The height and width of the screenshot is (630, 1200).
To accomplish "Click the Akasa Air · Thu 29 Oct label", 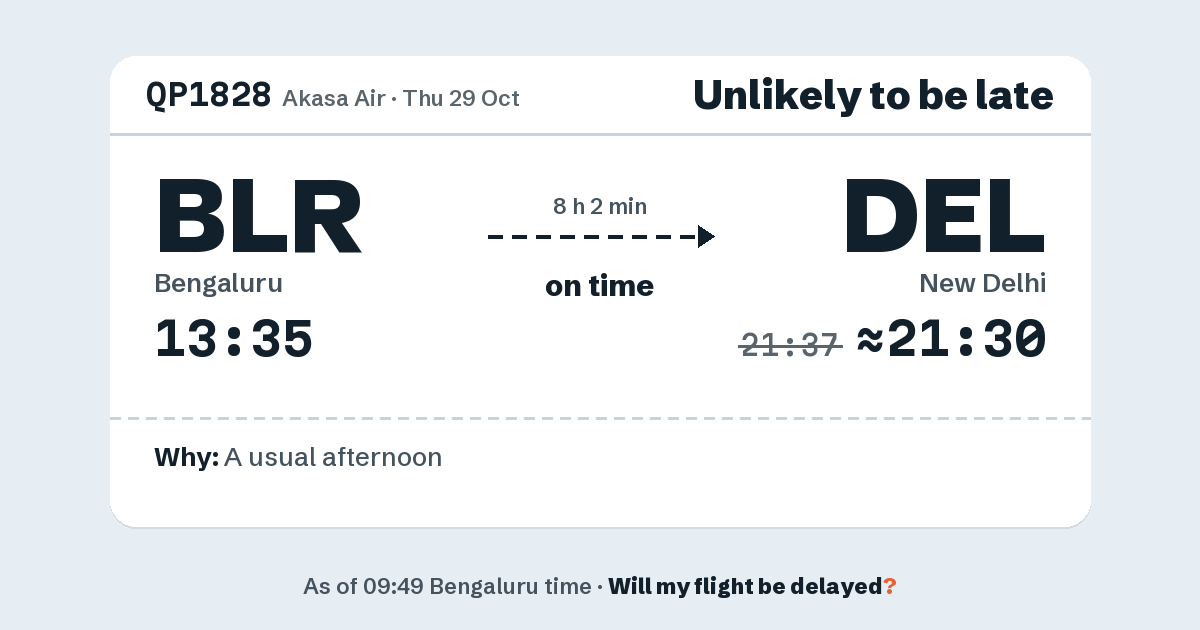I will (x=401, y=98).
